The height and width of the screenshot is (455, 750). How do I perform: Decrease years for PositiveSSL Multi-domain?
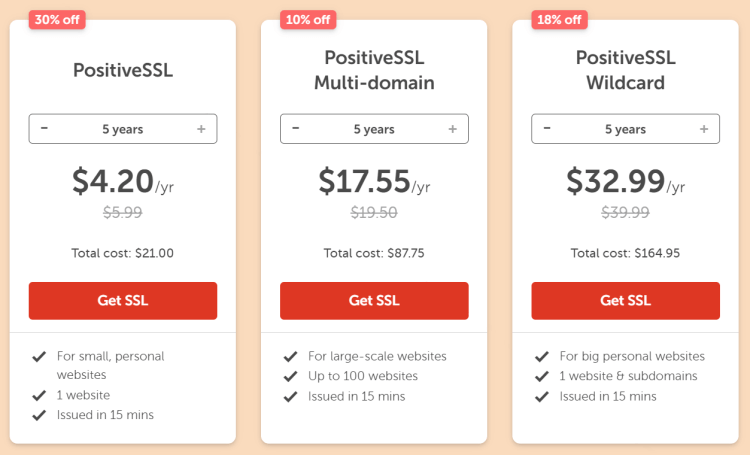tap(296, 129)
